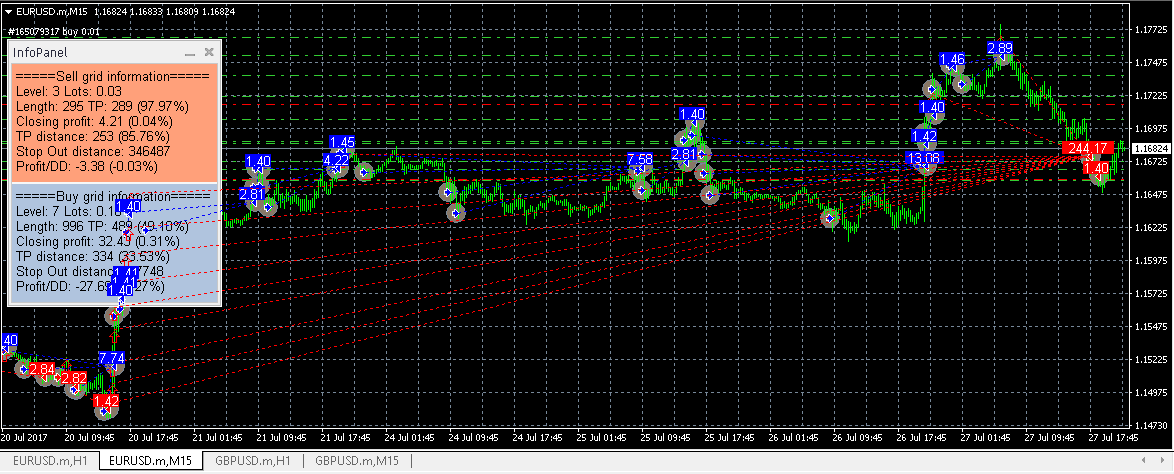Screen dimensions: 1174x474
Task: Click the blue 7.58 trade label
Action: pyautogui.click(x=639, y=159)
